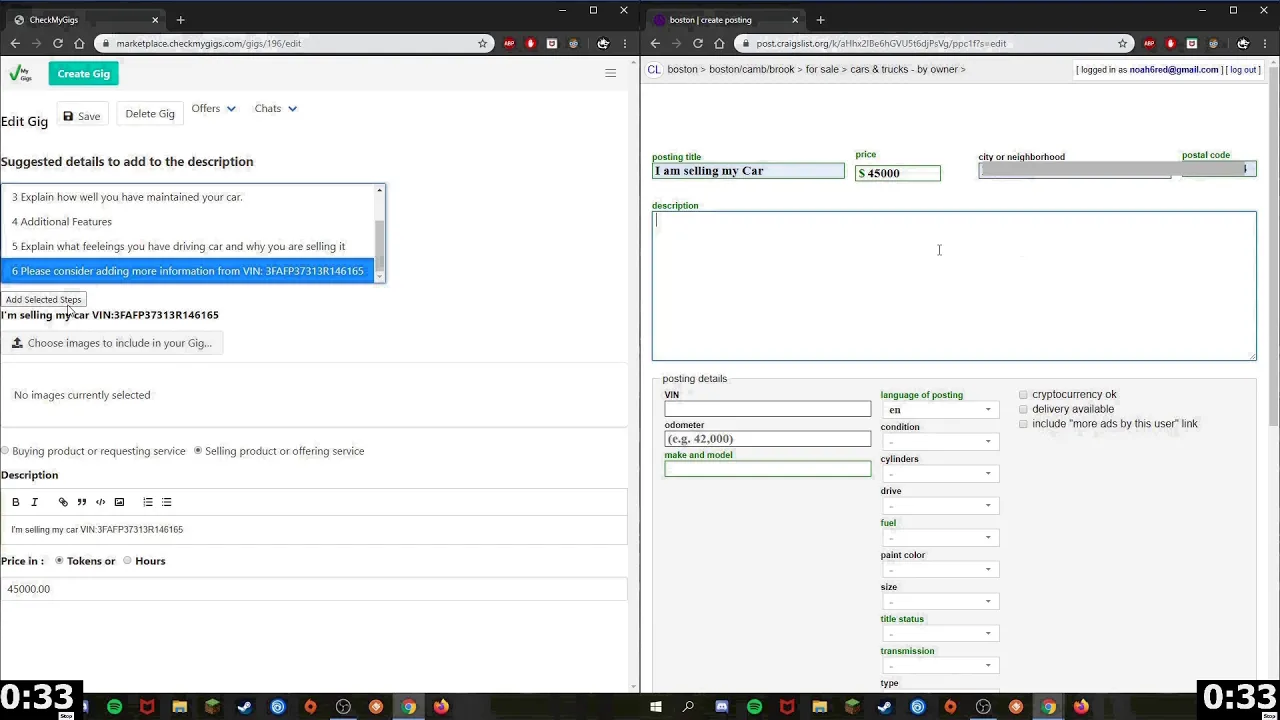Toggle bold formatting in Description editor
This screenshot has width=1280, height=720.
[15, 502]
